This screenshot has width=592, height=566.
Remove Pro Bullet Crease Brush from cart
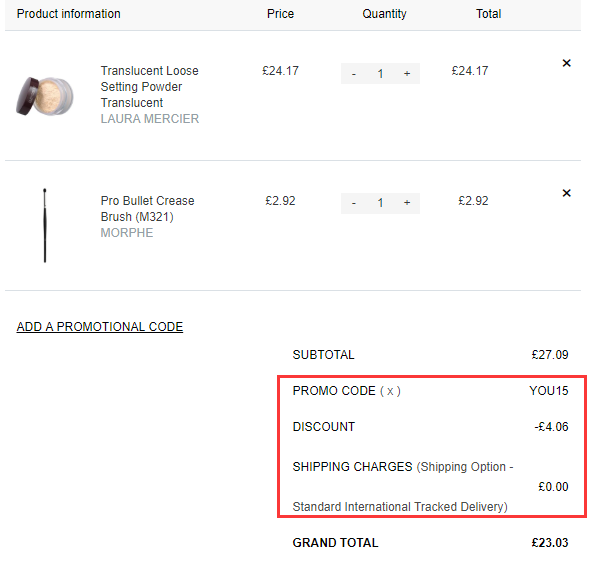(566, 193)
